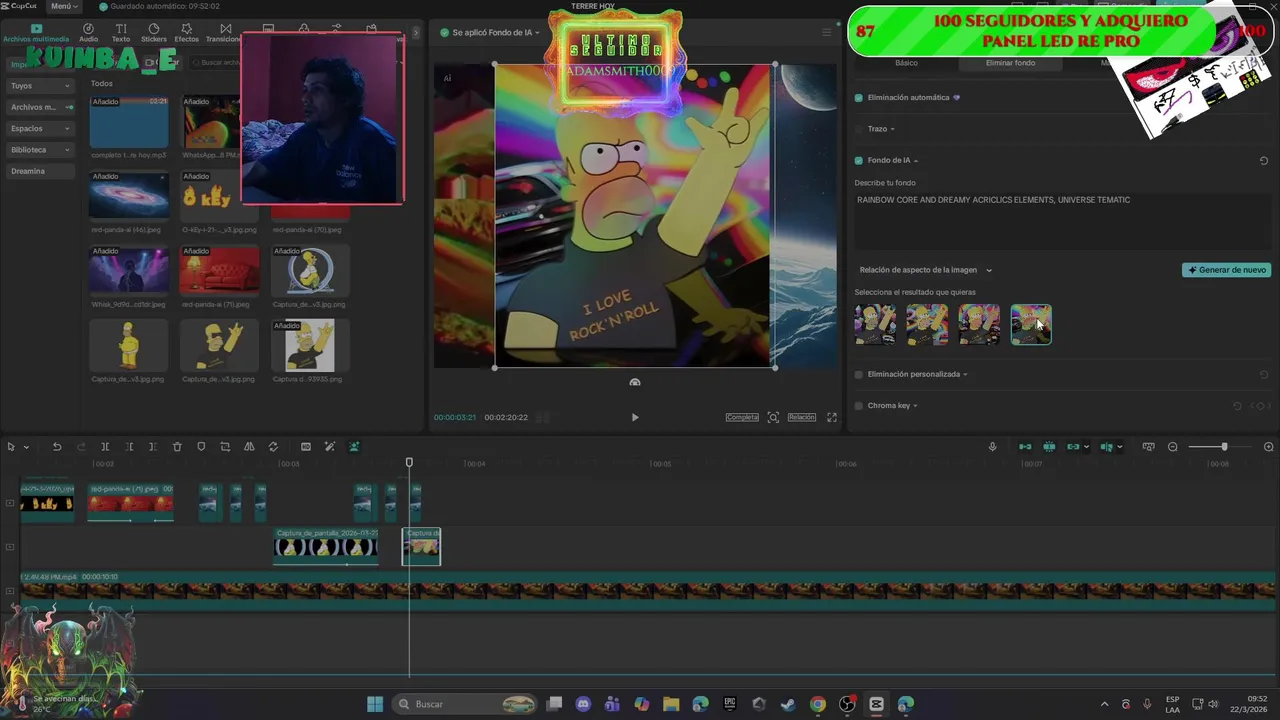The height and width of the screenshot is (720, 1280).
Task: Expand the Espacios sidebar section
Action: (x=40, y=129)
